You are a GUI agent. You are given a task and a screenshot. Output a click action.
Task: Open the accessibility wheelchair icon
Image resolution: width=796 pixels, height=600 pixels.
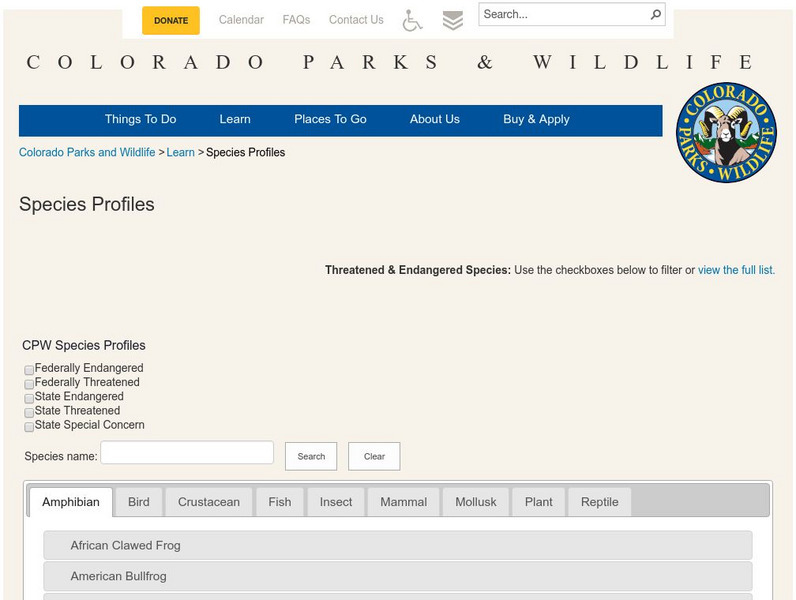tap(412, 20)
